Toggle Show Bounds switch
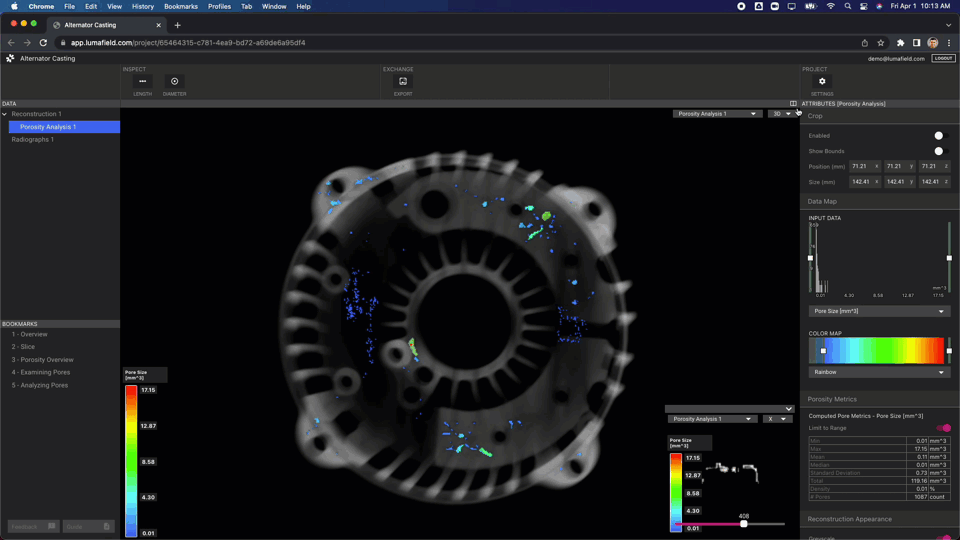 (x=941, y=151)
